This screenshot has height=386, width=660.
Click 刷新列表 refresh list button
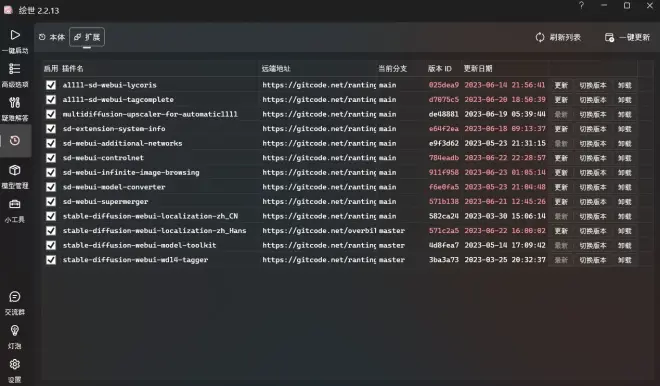(x=558, y=37)
